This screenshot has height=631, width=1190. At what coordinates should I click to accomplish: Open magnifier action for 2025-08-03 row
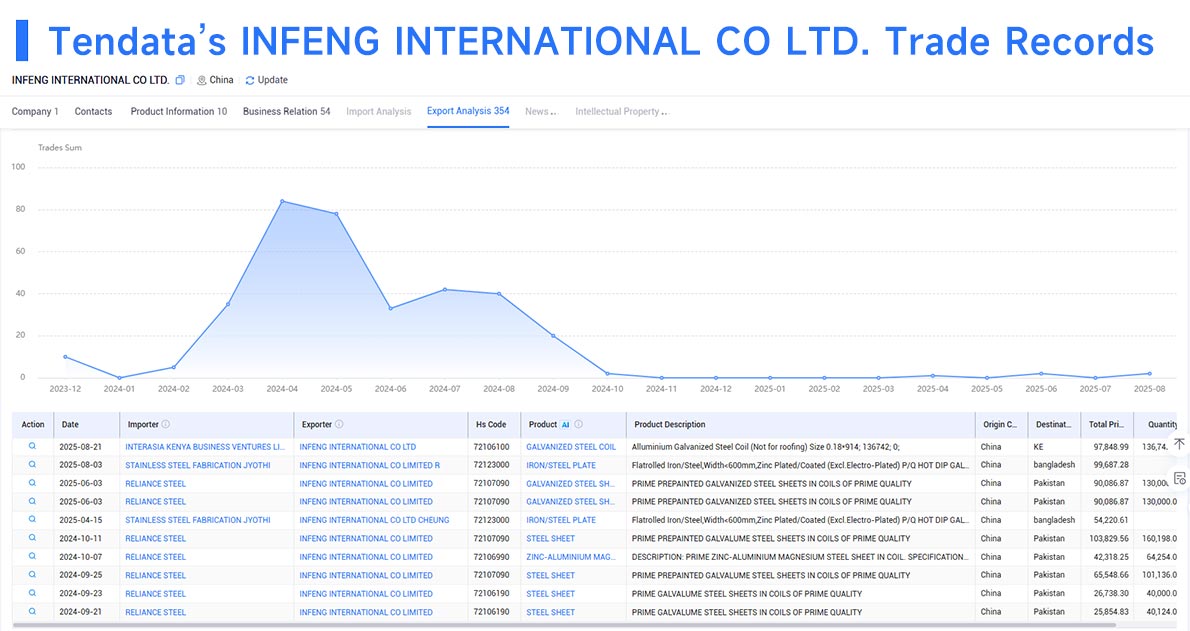(x=33, y=465)
